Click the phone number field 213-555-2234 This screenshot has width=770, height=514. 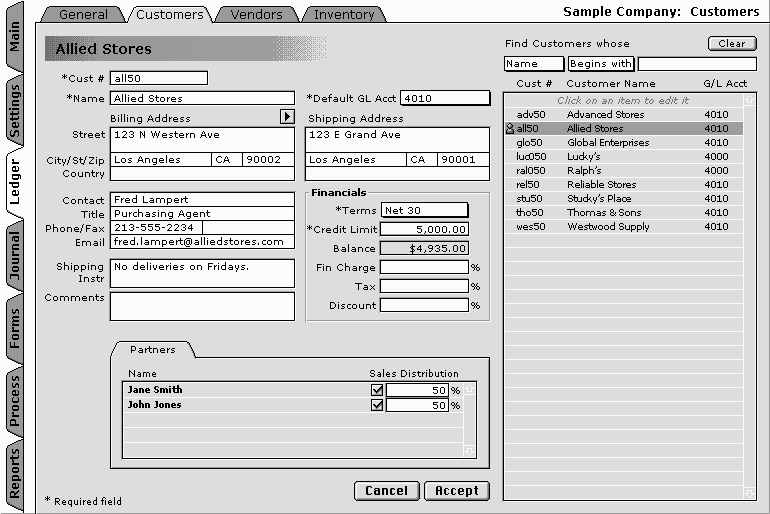click(x=156, y=227)
